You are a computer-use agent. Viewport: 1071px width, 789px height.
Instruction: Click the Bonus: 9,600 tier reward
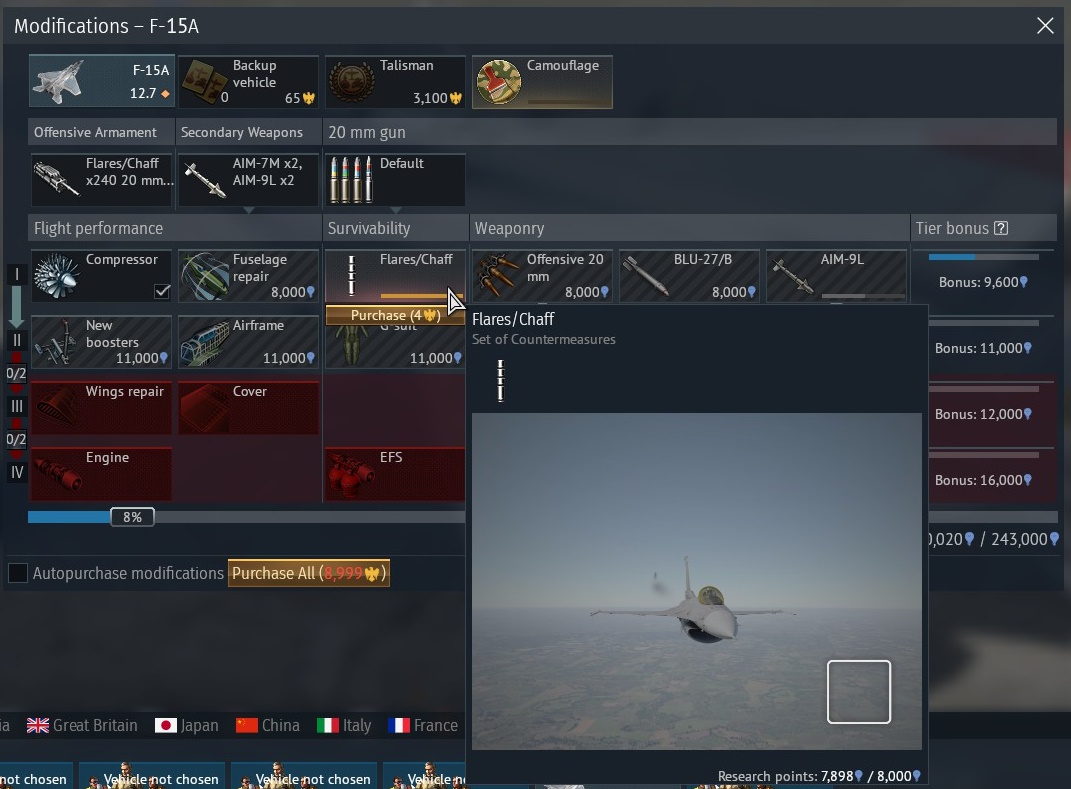(x=984, y=282)
